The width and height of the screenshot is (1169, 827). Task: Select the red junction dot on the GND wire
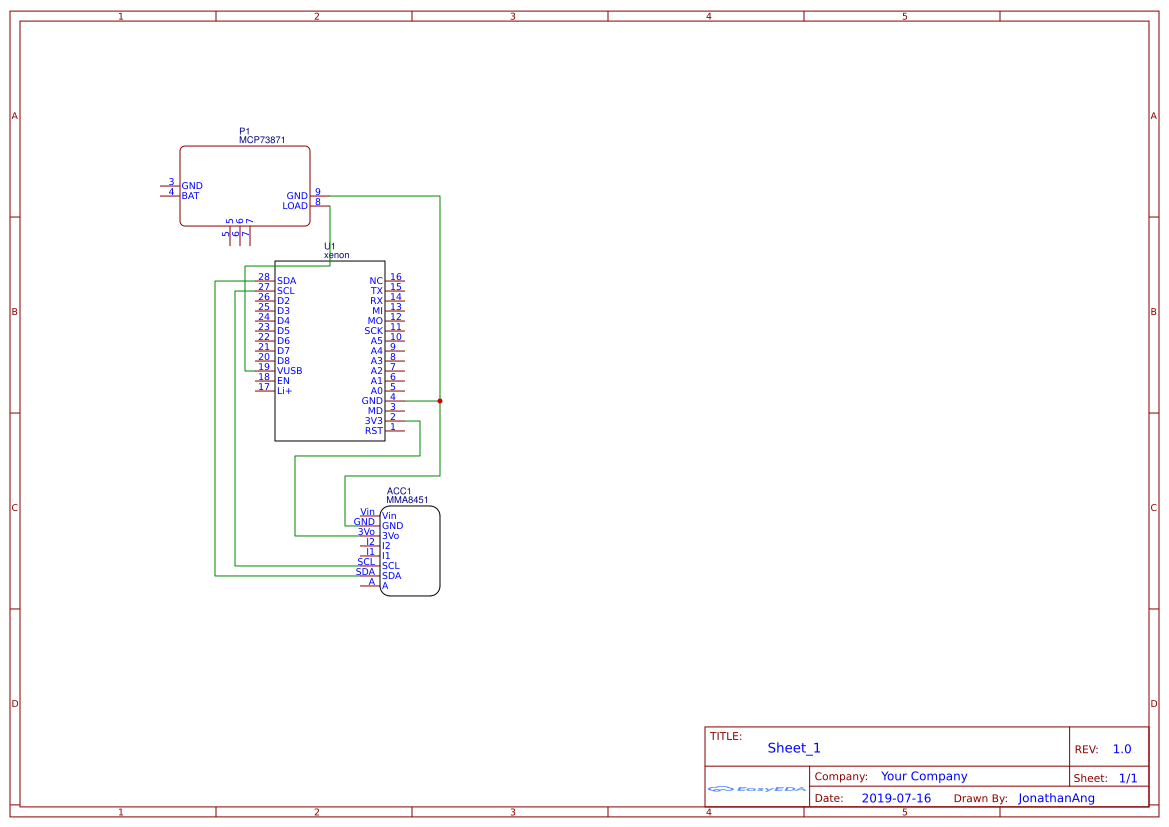pos(440,401)
